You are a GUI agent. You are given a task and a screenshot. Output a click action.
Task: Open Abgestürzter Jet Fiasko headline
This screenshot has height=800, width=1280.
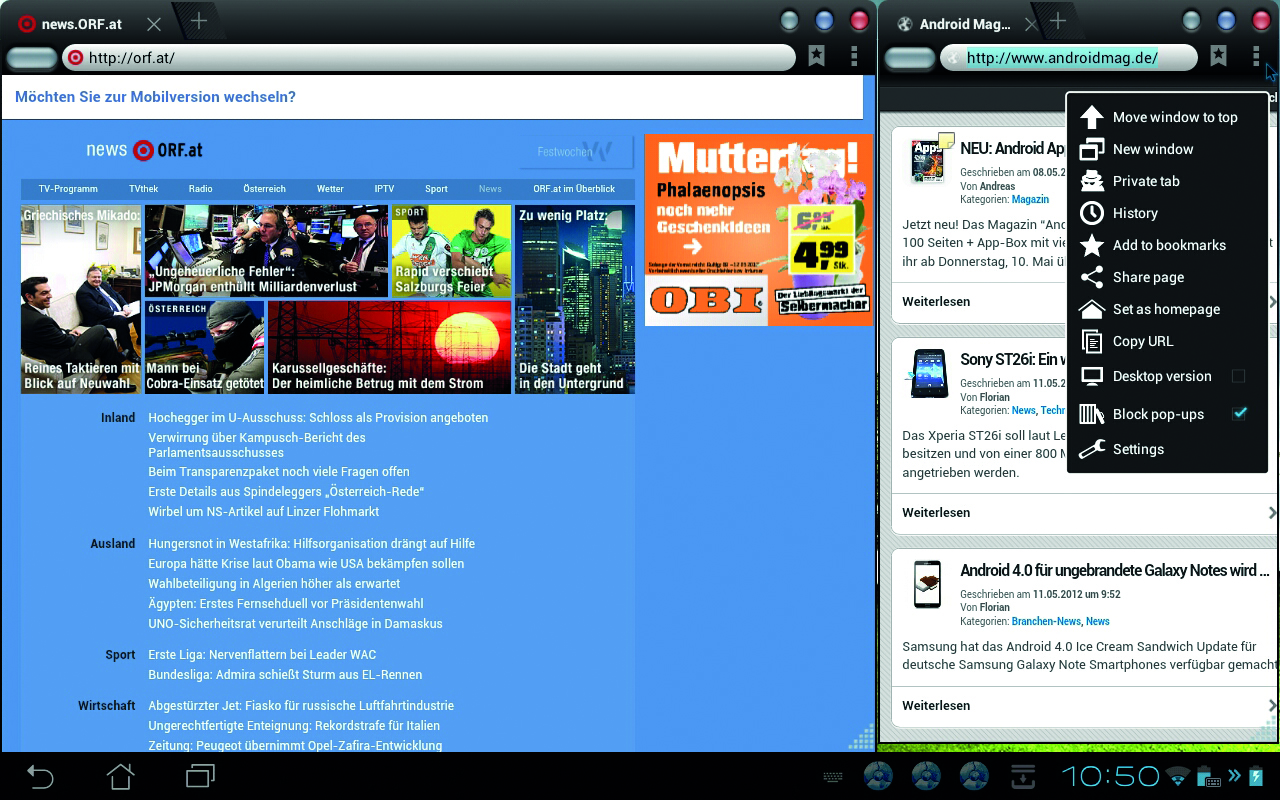[x=301, y=706]
